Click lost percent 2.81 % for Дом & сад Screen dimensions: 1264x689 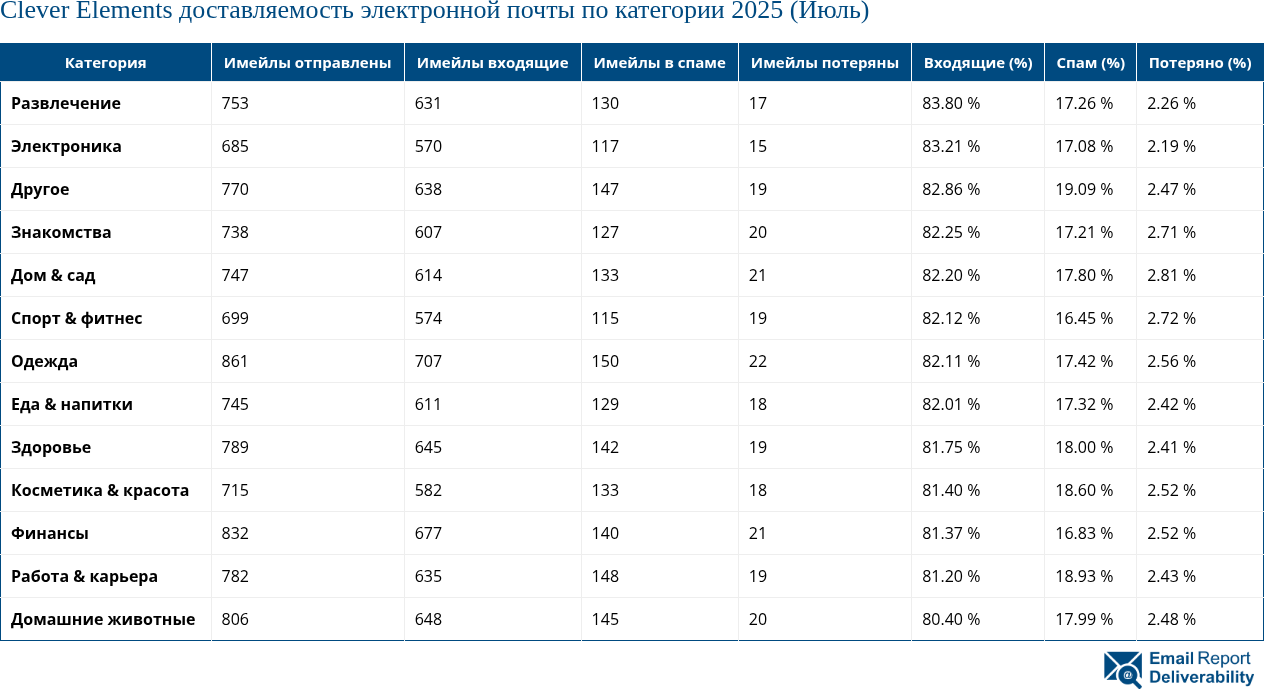pyautogui.click(x=1171, y=275)
